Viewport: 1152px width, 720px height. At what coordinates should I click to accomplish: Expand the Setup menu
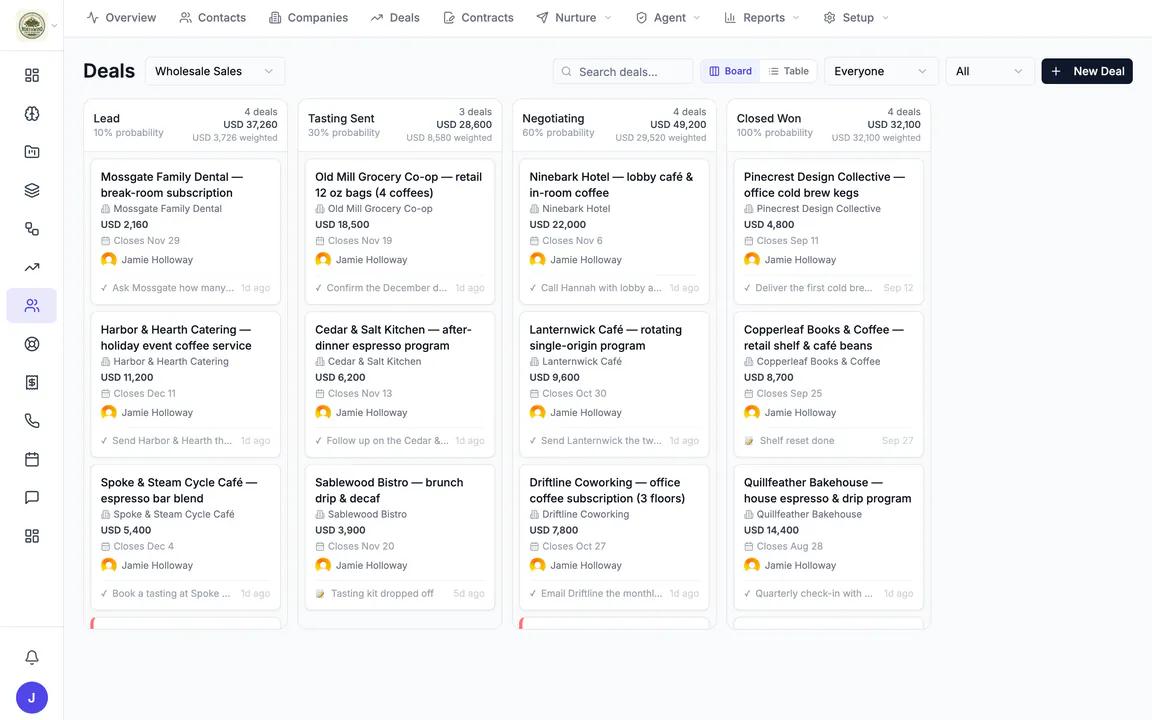856,18
